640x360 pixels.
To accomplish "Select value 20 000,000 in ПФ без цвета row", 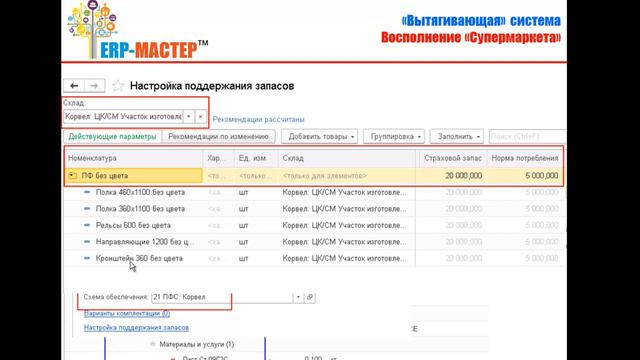I will (x=463, y=176).
